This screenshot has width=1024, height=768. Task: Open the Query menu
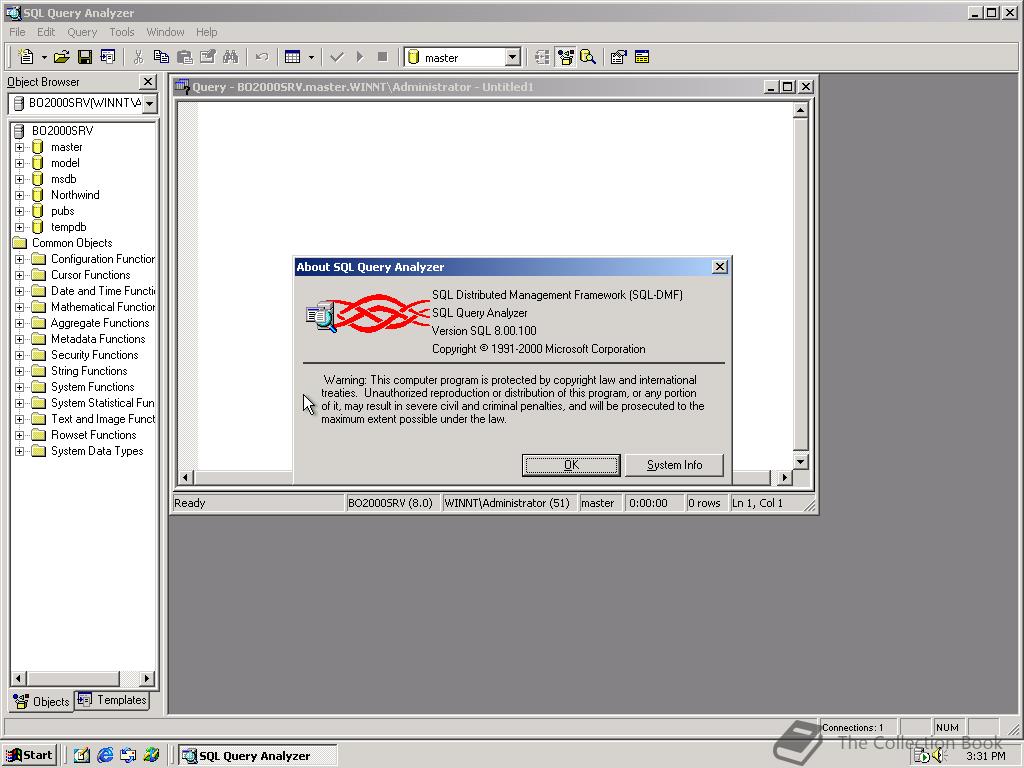(x=82, y=32)
